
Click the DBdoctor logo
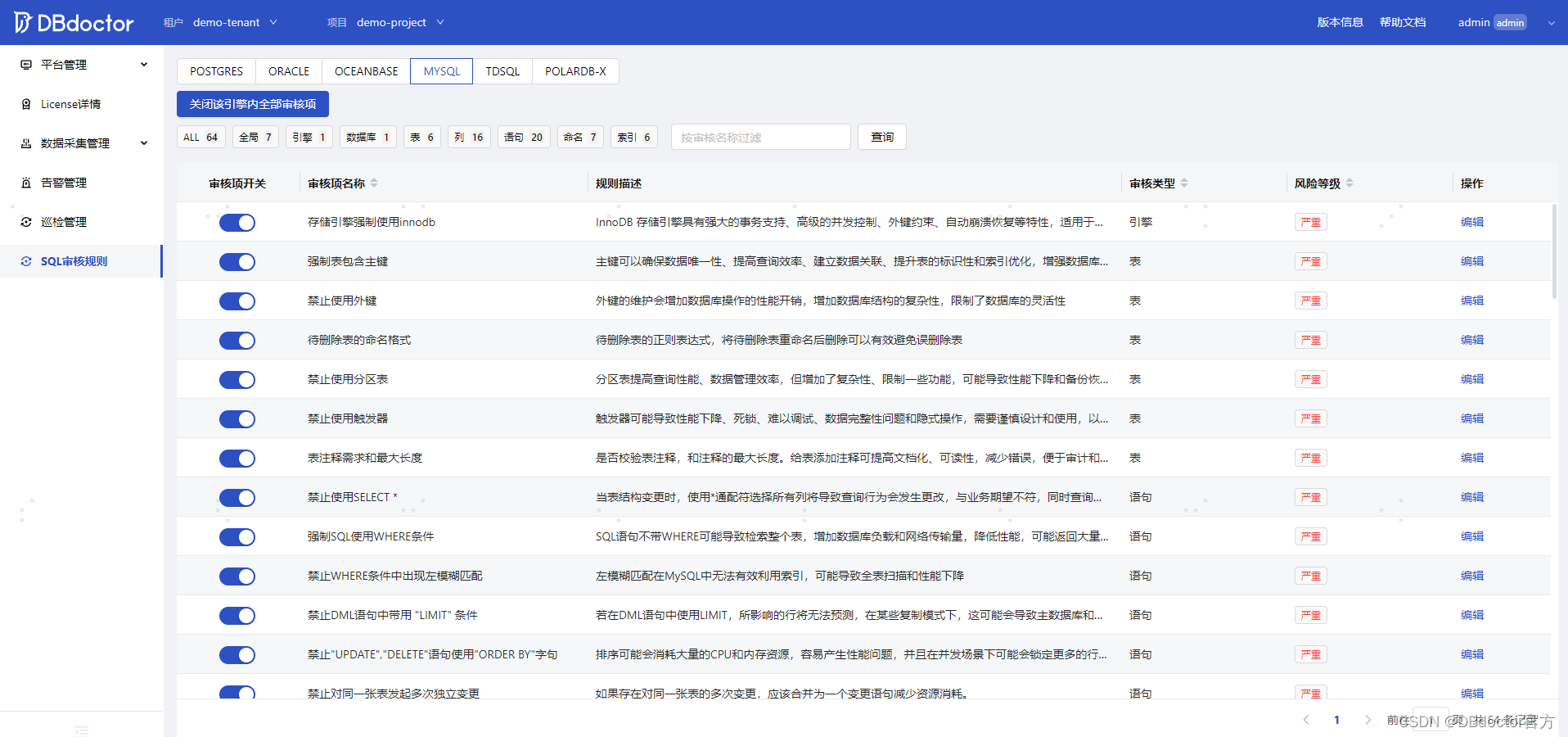tap(74, 22)
